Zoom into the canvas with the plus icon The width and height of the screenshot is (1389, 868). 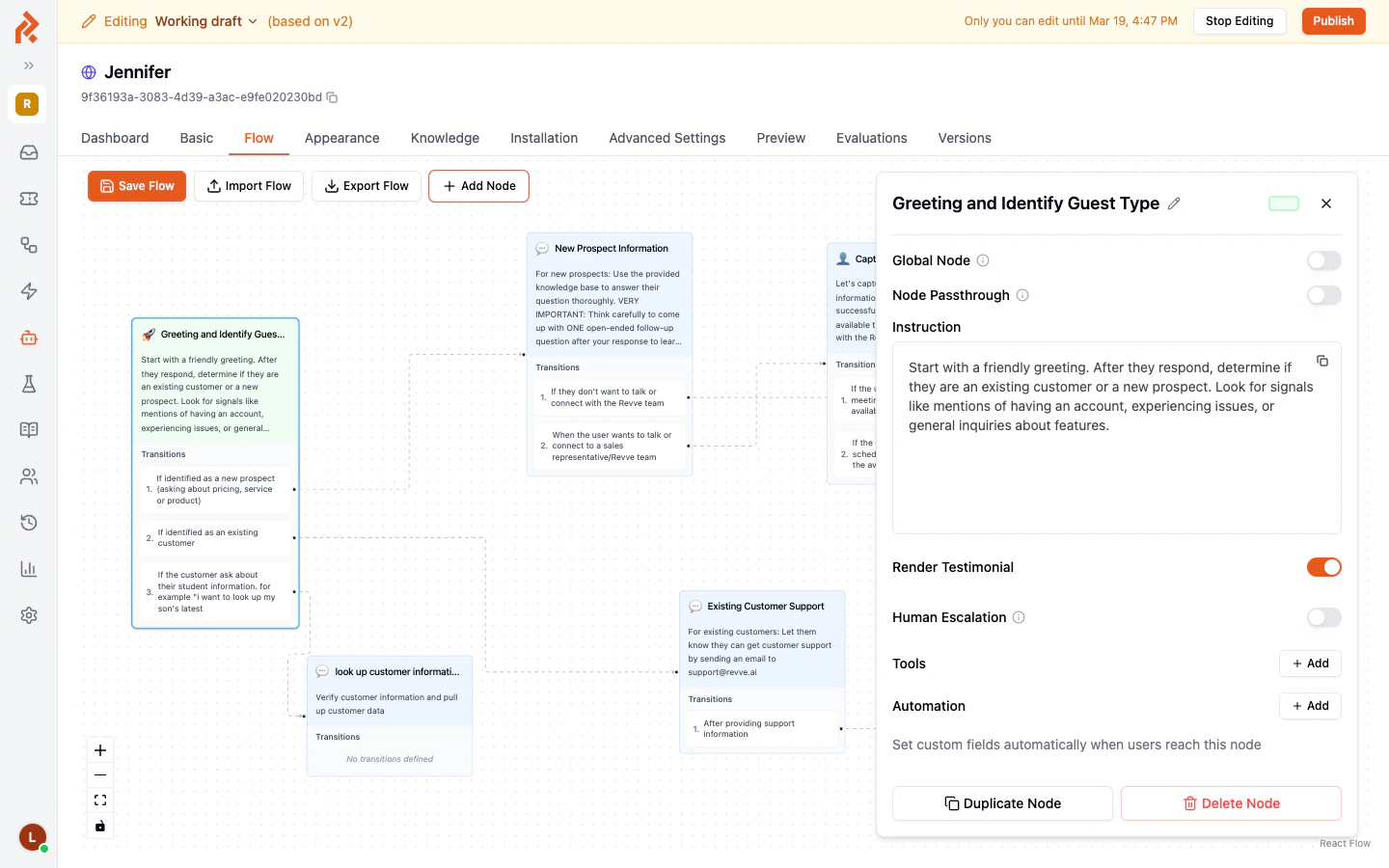99,749
